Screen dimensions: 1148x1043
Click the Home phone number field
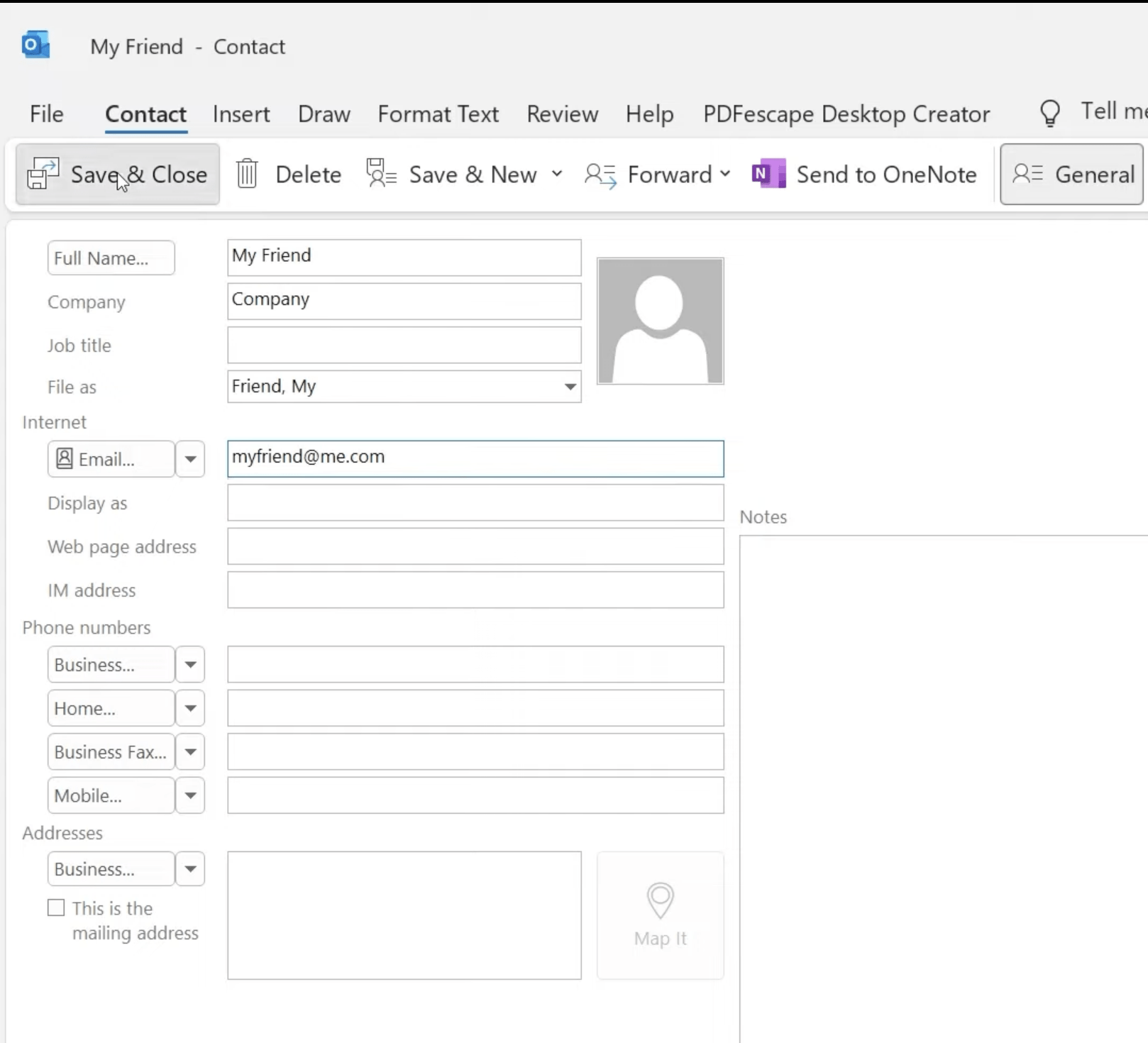coord(475,708)
